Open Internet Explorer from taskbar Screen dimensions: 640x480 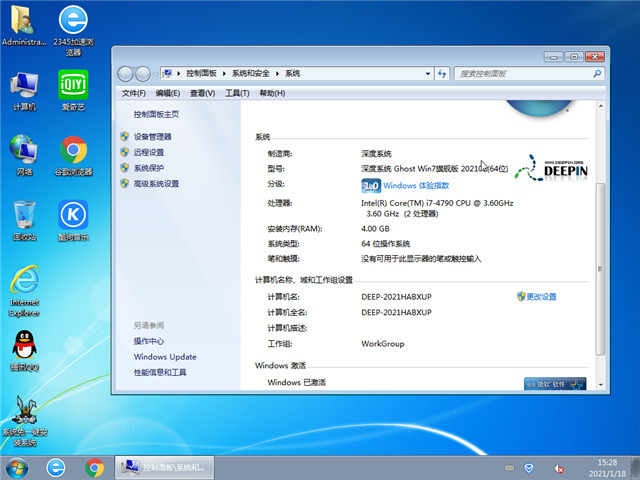[56, 468]
